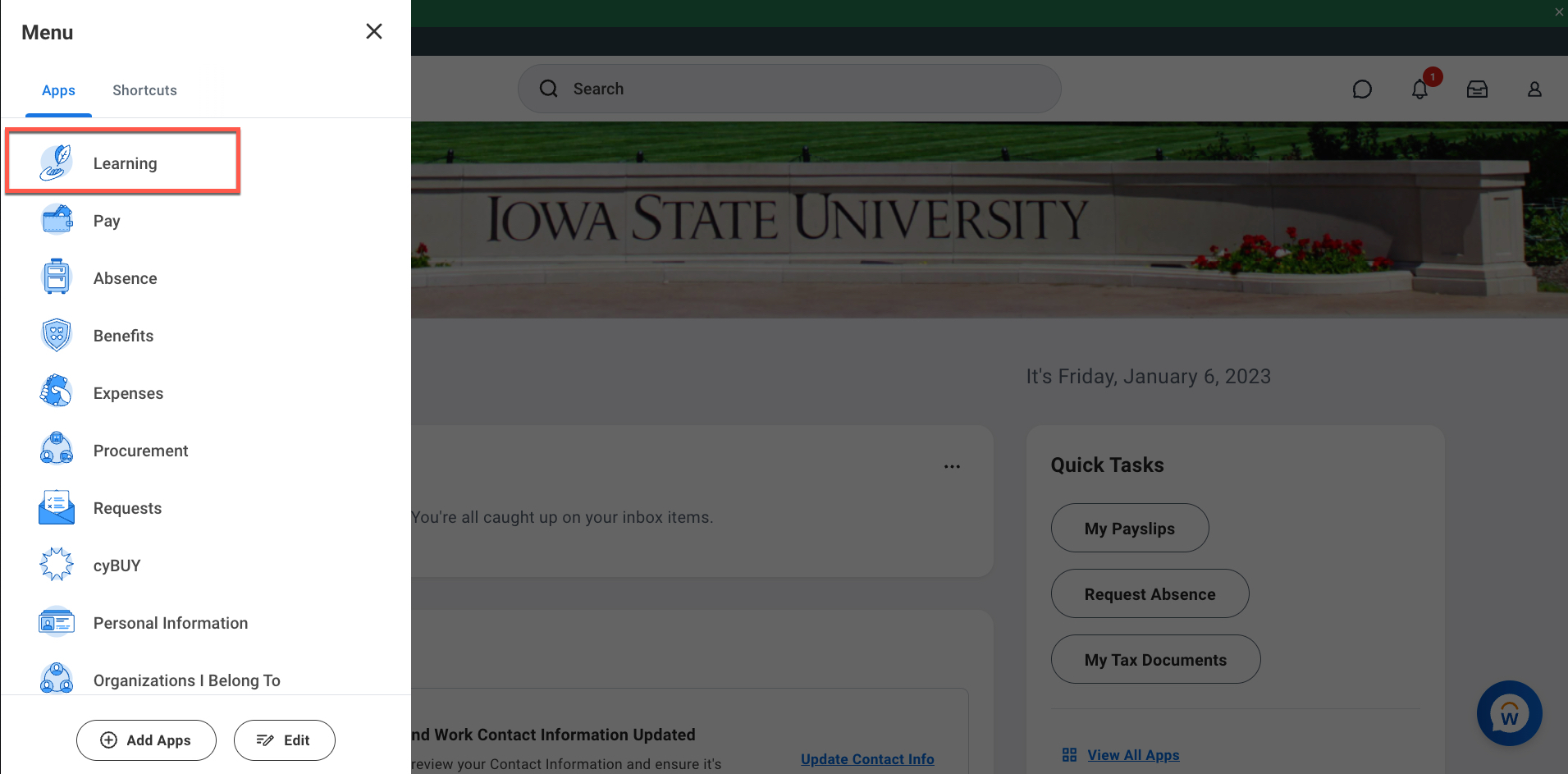Select the Pay menu label
Viewport: 1568px width, 774px height.
(107, 221)
